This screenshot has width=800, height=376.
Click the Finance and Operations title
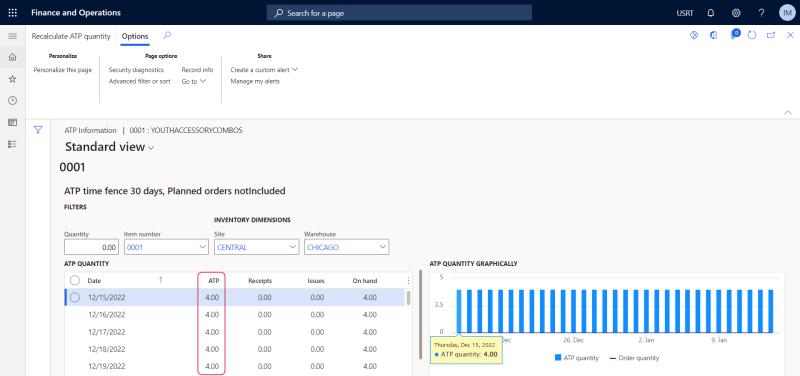tap(76, 13)
